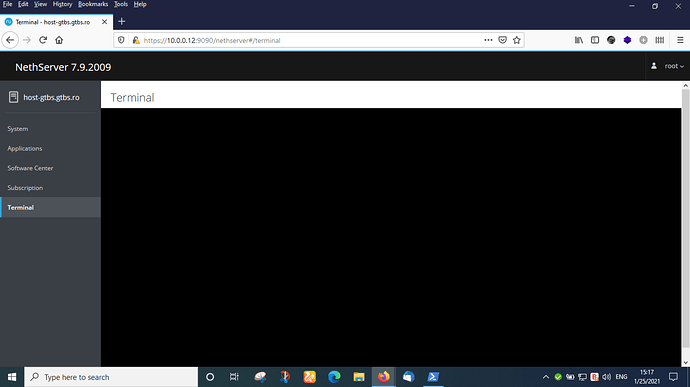The height and width of the screenshot is (387, 690).
Task: Open the File menu
Action: [7, 4]
